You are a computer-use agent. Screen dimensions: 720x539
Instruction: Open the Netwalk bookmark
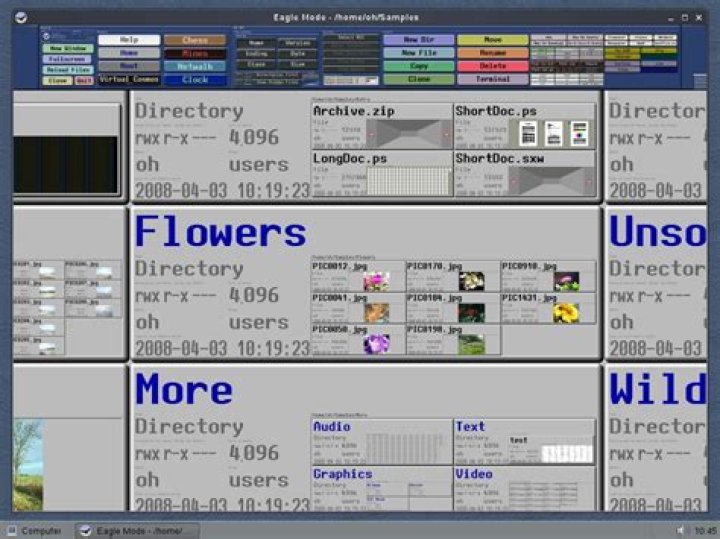[x=195, y=66]
